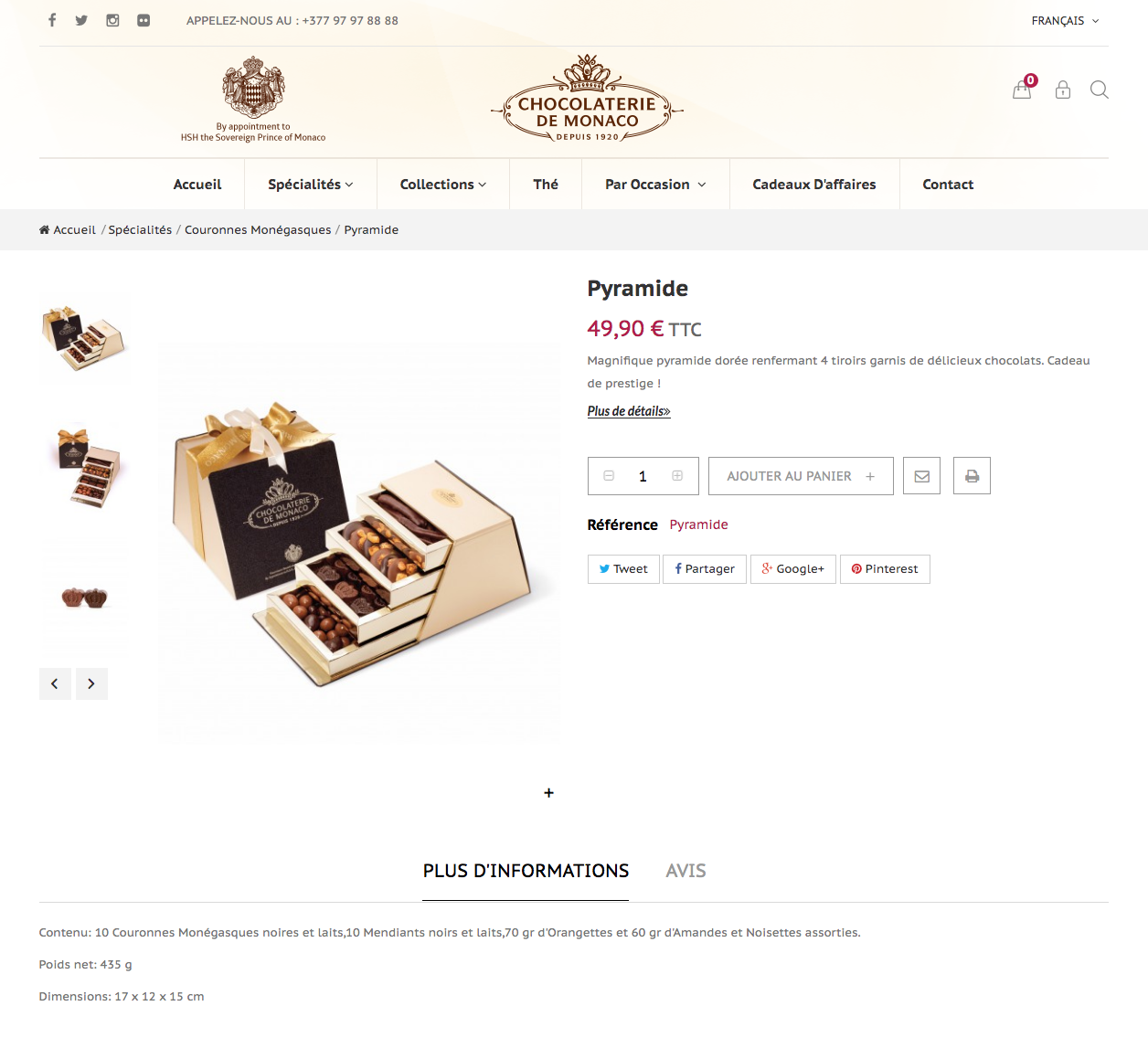Expand the Spécialités menu
The image size is (1148, 1059).
pos(311,185)
